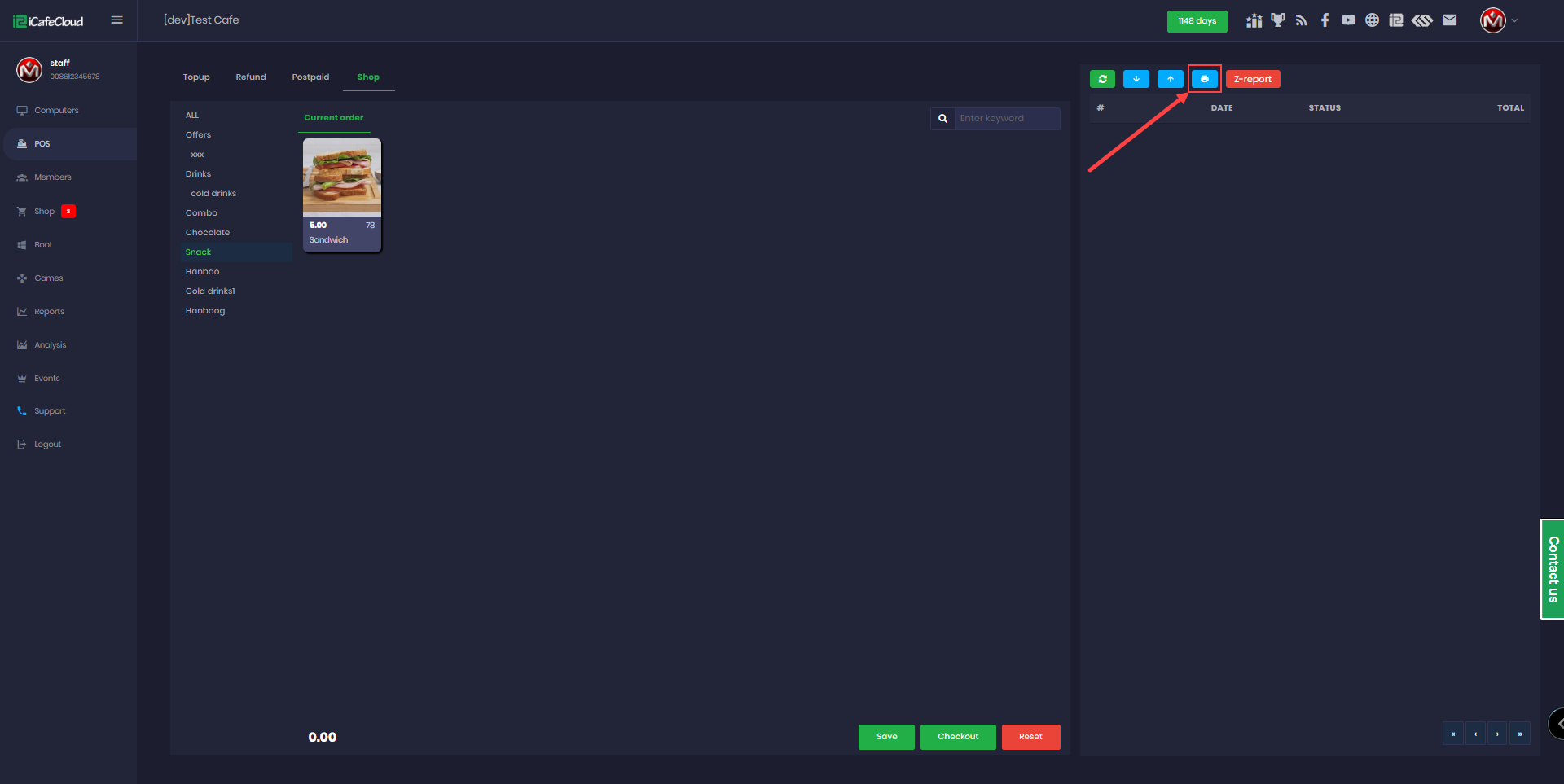Open the leaderboard stars icon in the header

1254,20
